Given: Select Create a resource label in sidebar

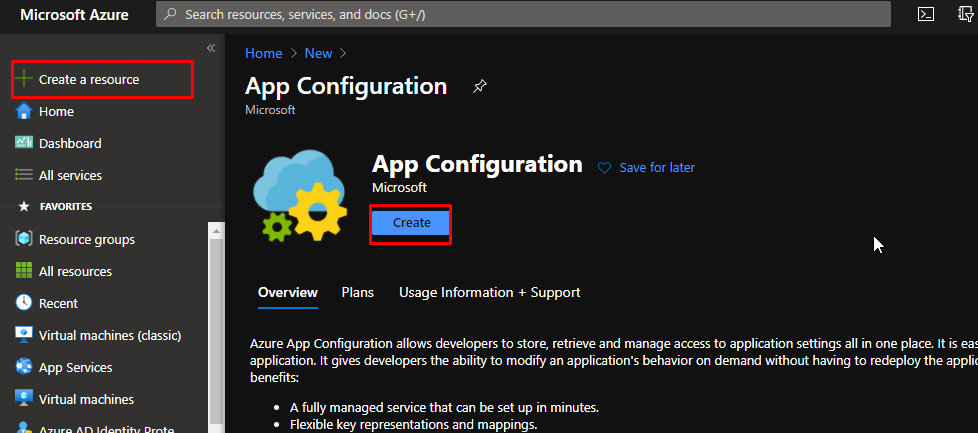Looking at the screenshot, I should click(89, 79).
